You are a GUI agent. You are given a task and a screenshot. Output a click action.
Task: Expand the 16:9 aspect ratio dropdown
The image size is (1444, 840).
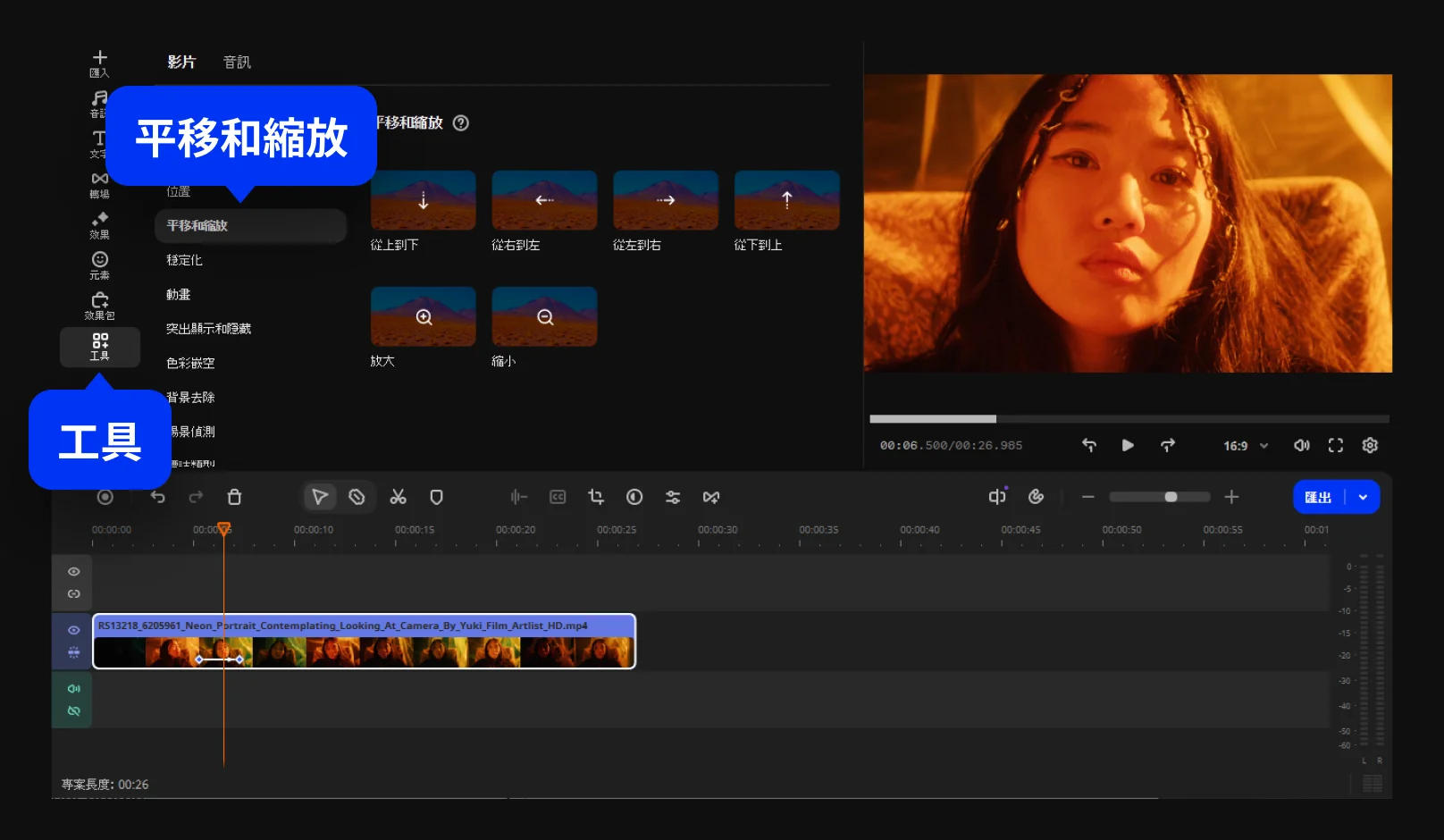click(x=1246, y=445)
